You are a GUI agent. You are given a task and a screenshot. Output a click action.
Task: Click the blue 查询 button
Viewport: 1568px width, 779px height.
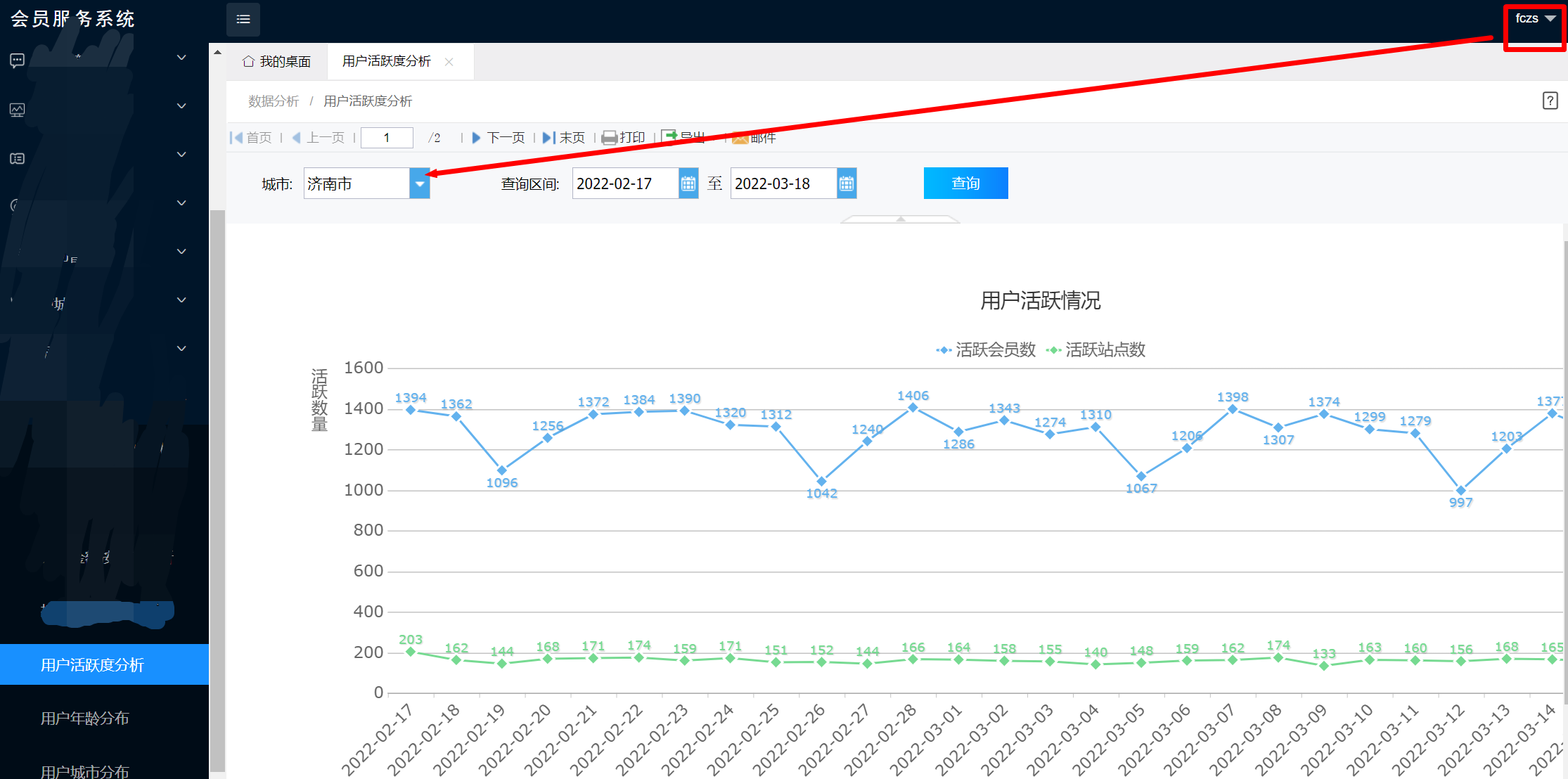(965, 184)
